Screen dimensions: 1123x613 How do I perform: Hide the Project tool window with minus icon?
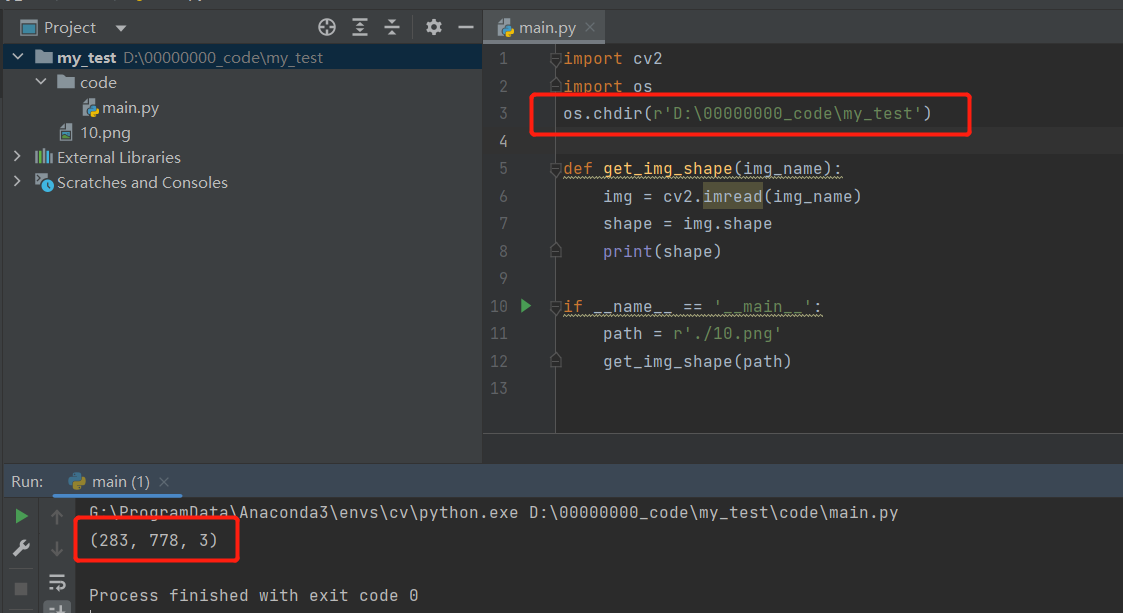(x=465, y=27)
